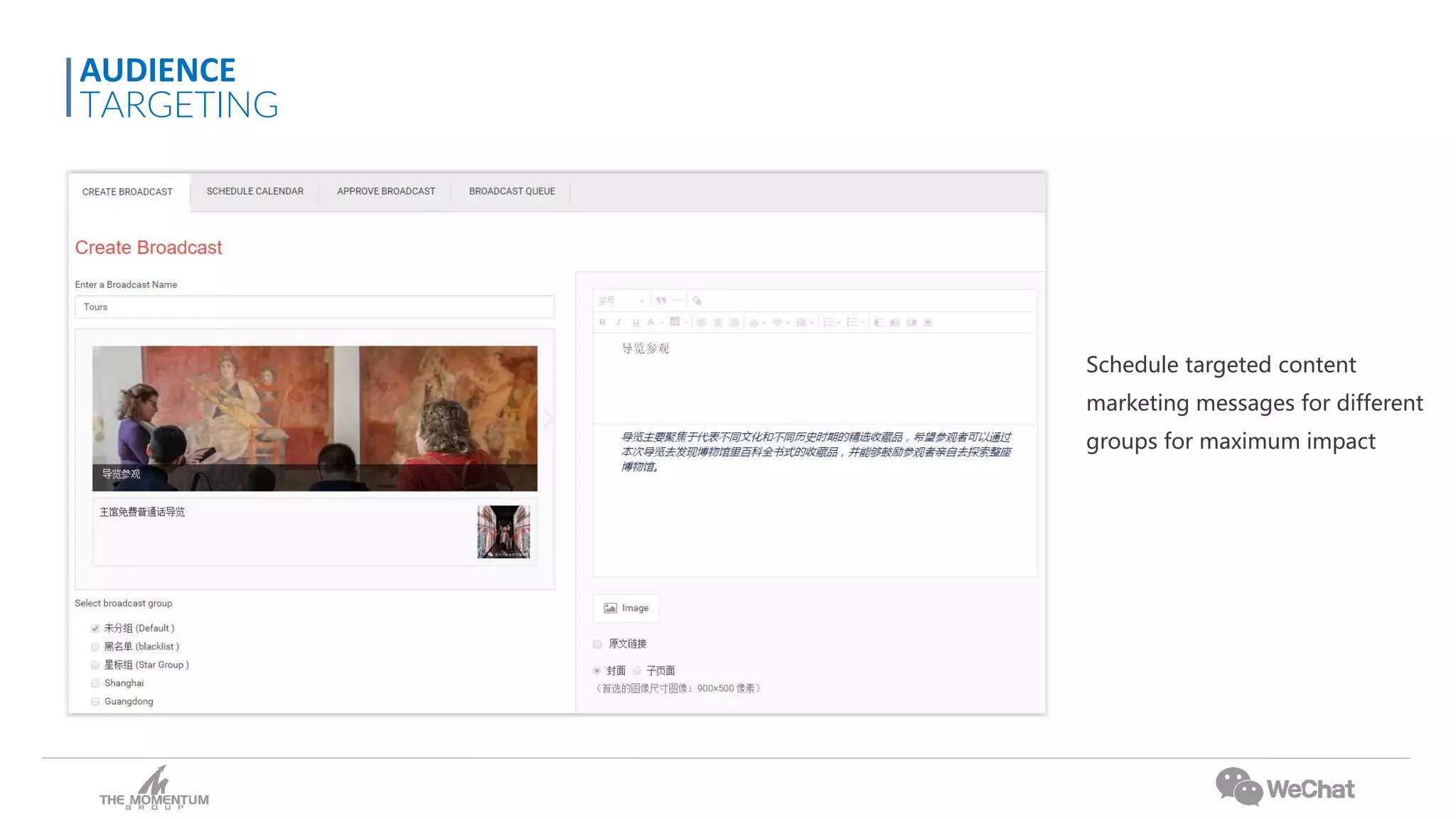This screenshot has width=1456, height=819.
Task: Click the broadcast name field containing 'Tours'
Action: point(314,307)
